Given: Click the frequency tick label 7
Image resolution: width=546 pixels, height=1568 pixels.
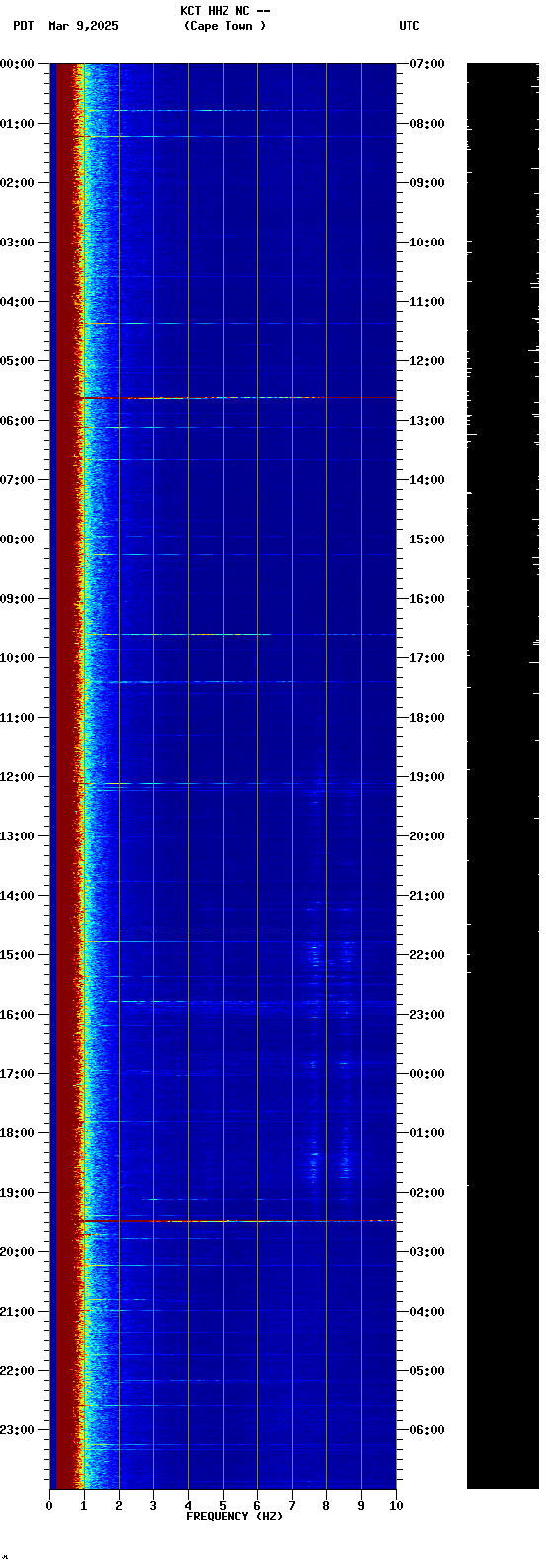Looking at the screenshot, I should 292,1506.
